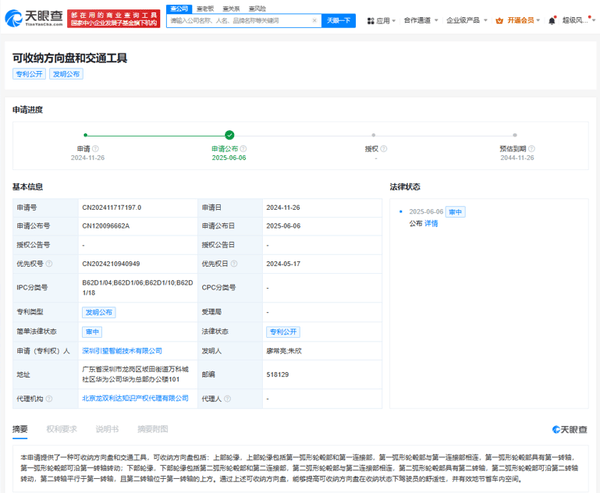Image resolution: width=600 pixels, height=493 pixels.
Task: Click the 详情 link in 法律状态
Action: (431, 223)
